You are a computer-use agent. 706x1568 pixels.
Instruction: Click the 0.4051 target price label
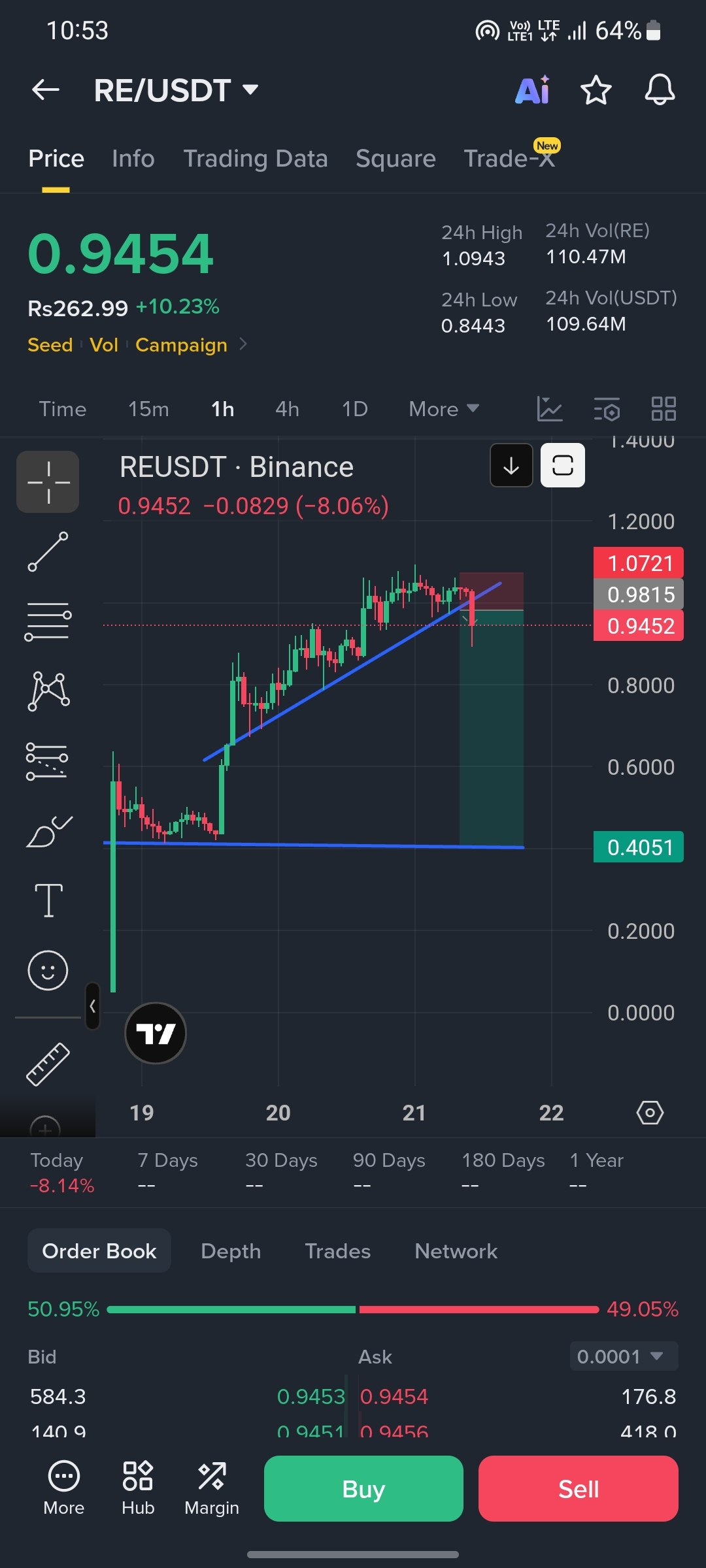(x=639, y=847)
